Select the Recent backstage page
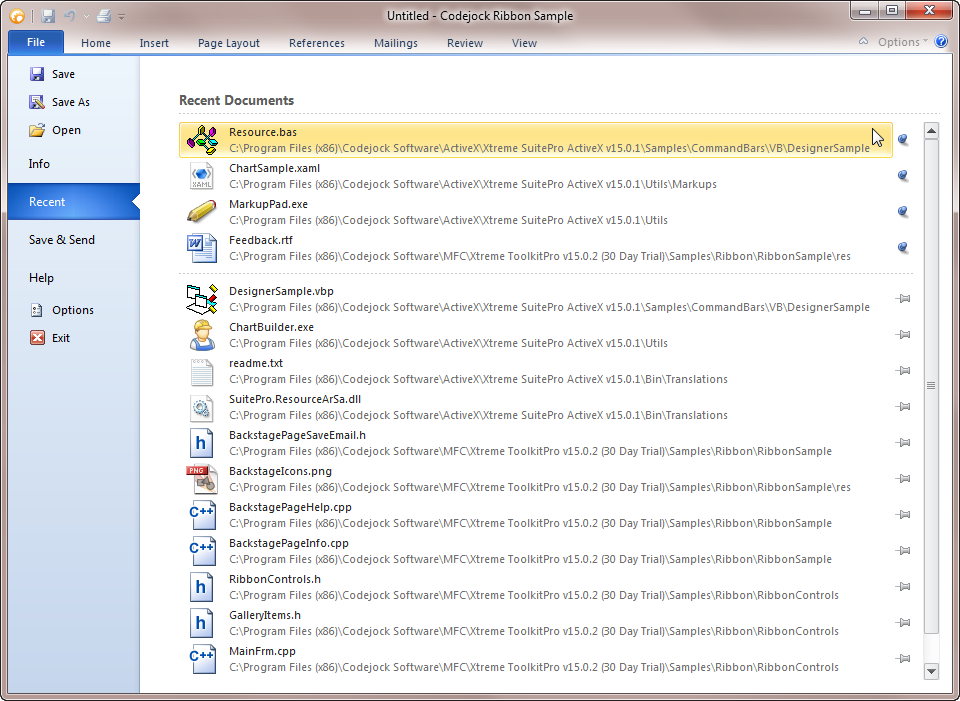The height and width of the screenshot is (701, 960). point(73,201)
